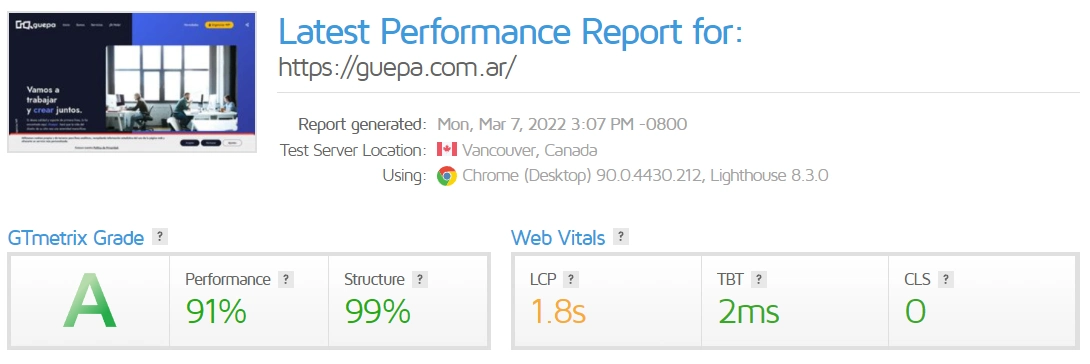Screen dimensions: 1090x364
Task: Click the Chrome browser icon
Action: click(446, 176)
